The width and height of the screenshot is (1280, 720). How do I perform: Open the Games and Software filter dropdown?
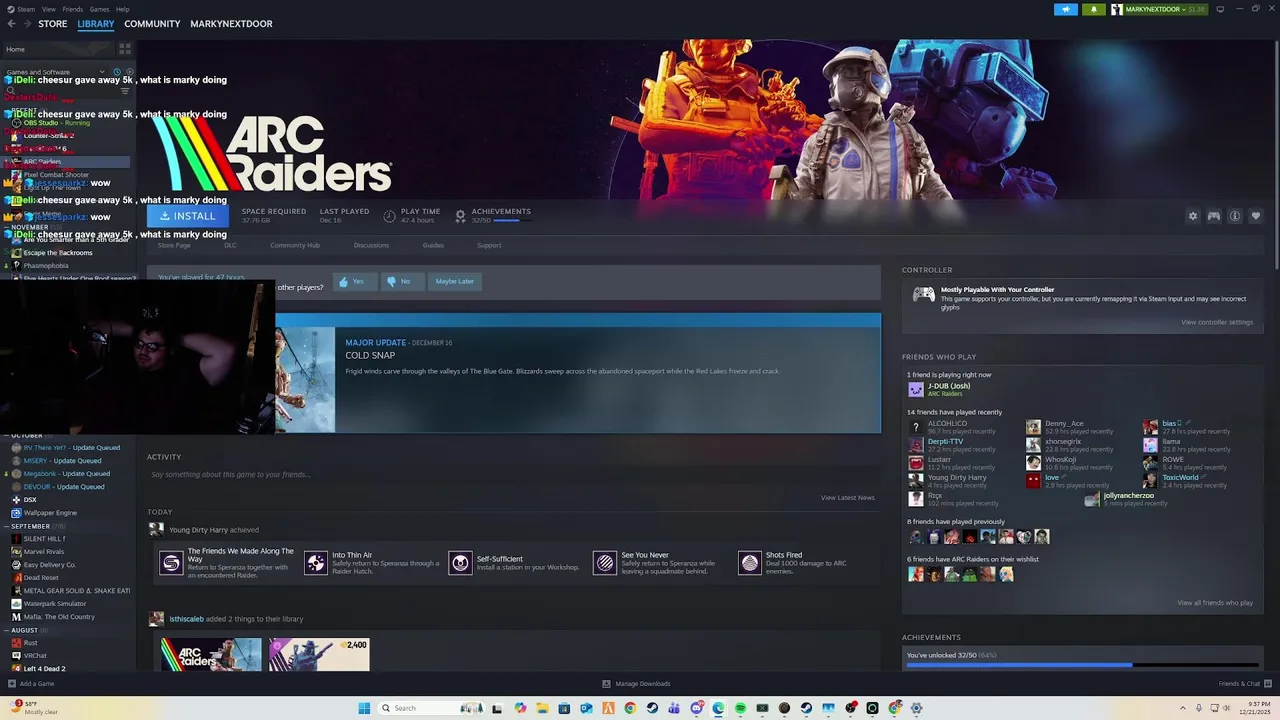point(55,72)
